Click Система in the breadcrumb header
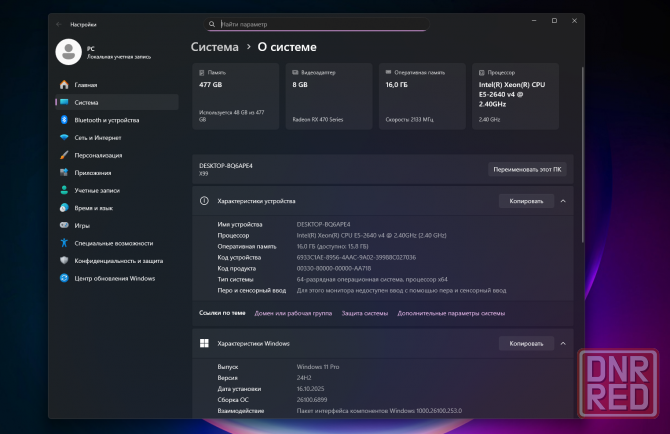Screen dimensions: 670x434 click(x=215, y=46)
